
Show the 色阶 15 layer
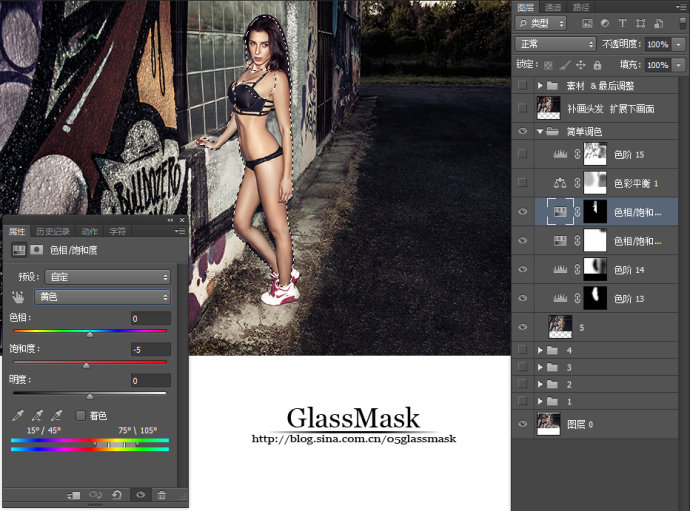(522, 154)
